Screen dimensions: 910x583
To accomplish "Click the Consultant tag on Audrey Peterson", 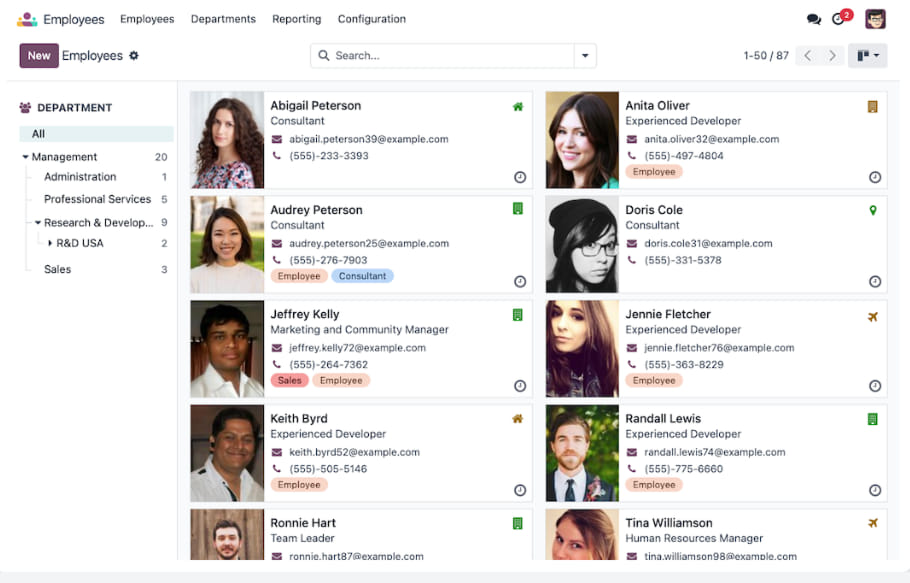I will click(362, 276).
